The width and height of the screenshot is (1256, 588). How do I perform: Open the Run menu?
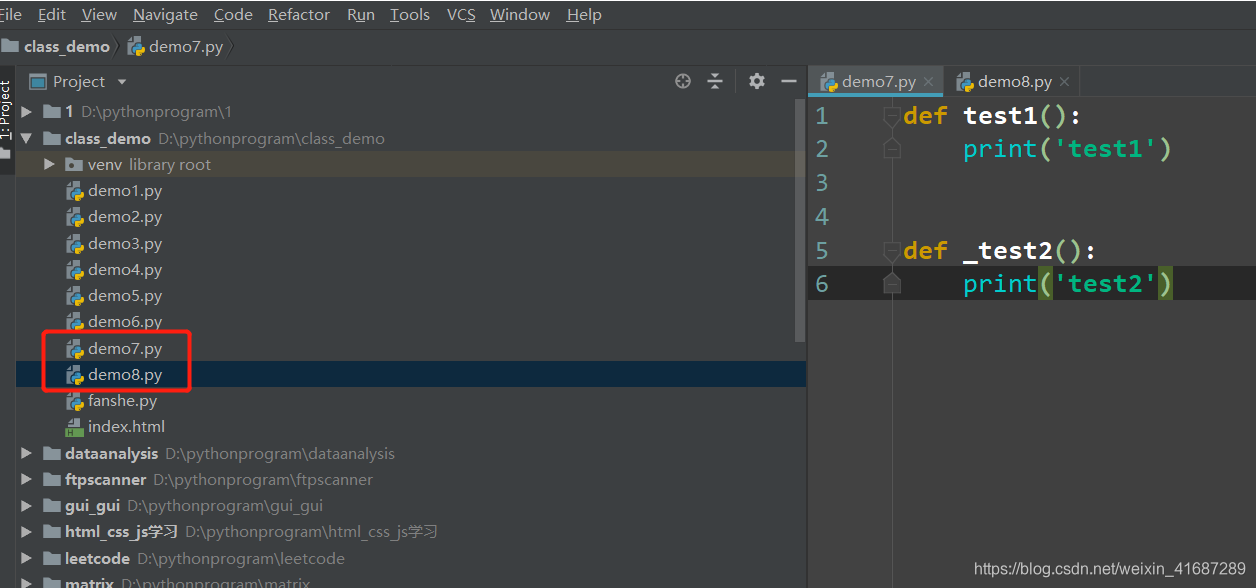click(x=361, y=14)
